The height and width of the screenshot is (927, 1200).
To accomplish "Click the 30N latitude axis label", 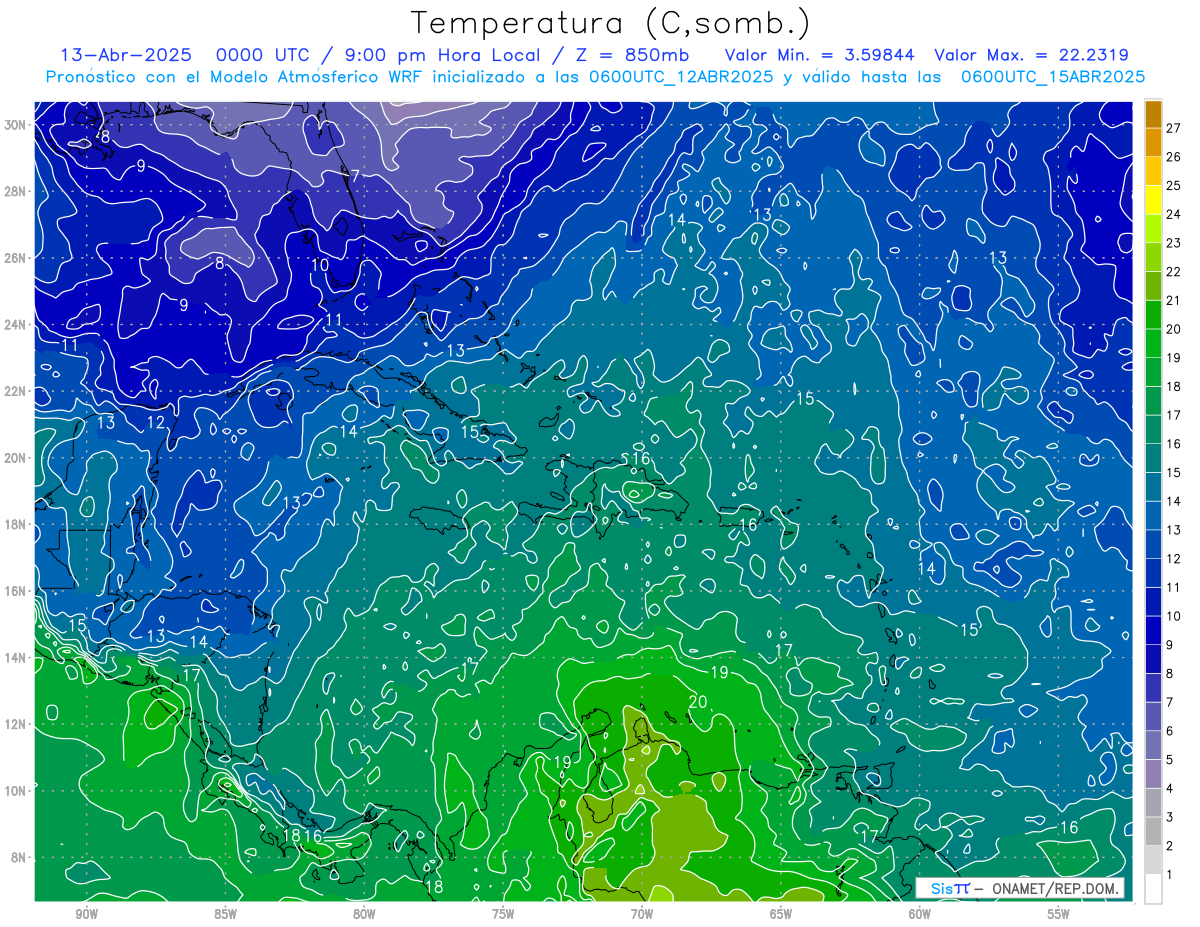I will pos(16,125).
